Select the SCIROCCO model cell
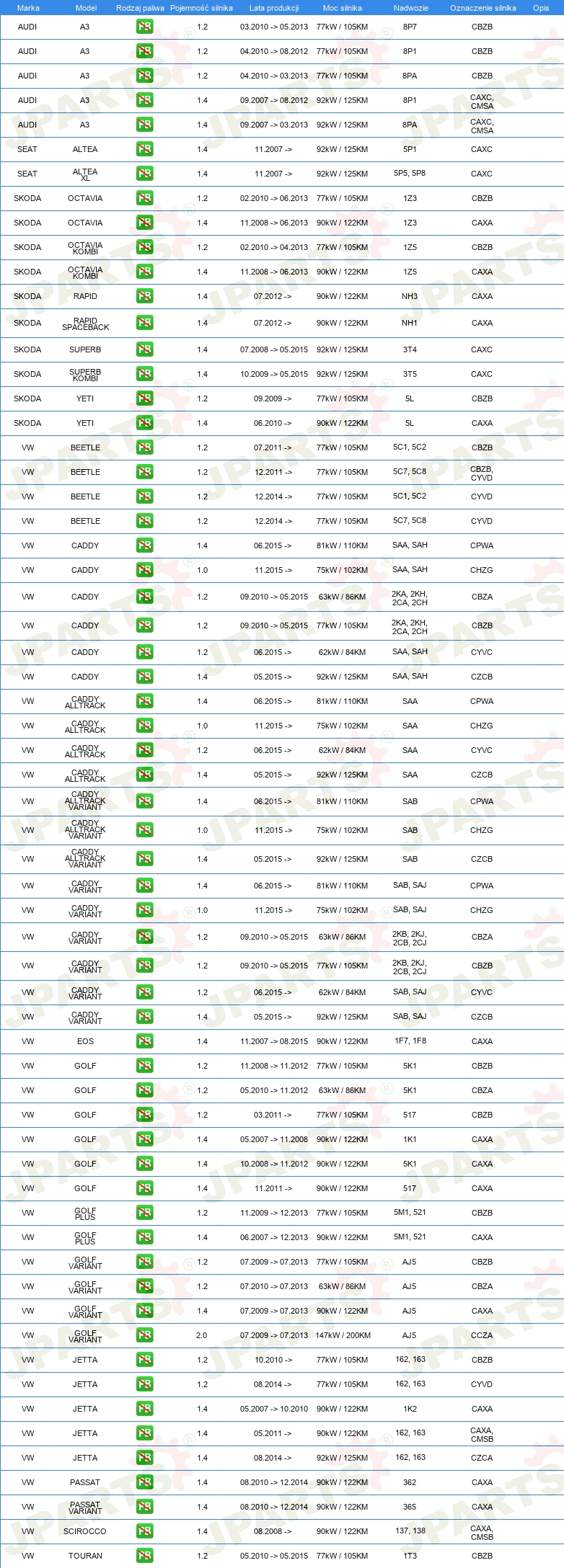 coord(85,1531)
